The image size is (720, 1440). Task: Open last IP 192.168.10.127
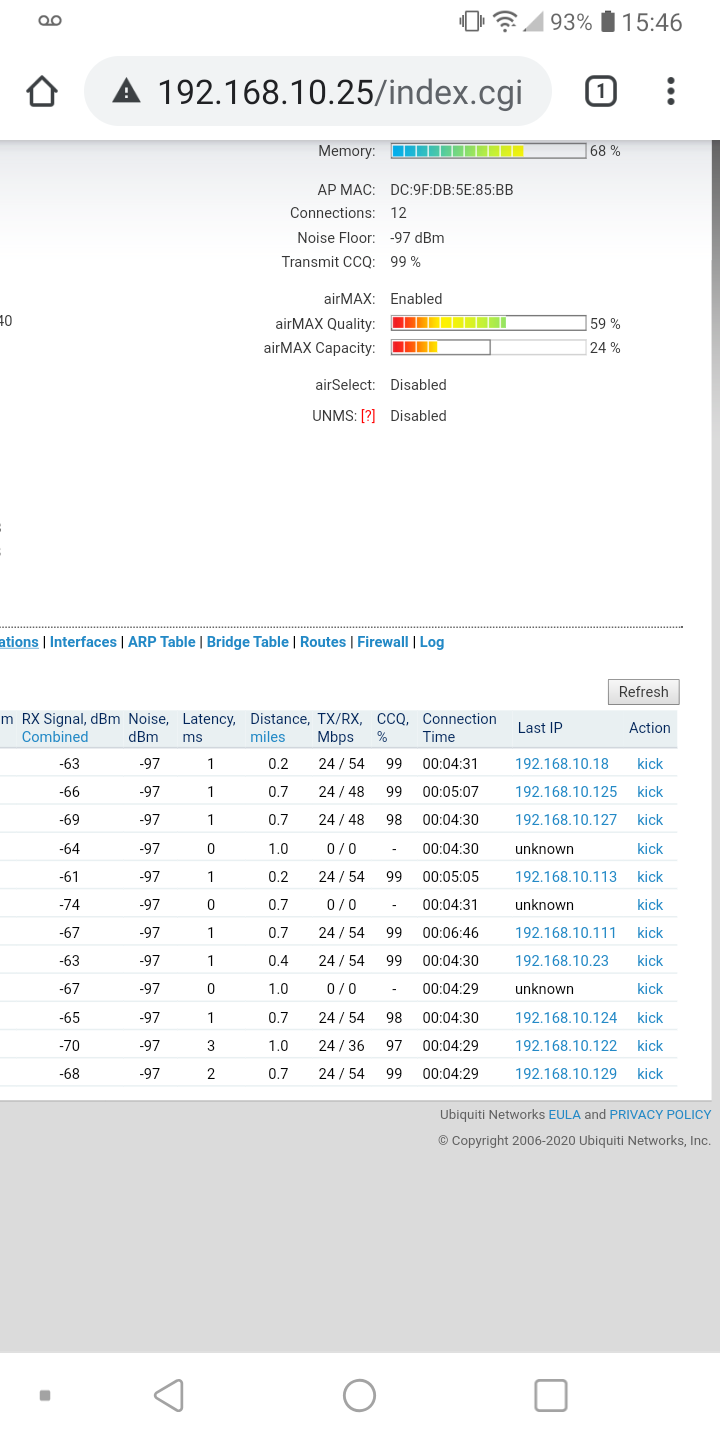(566, 820)
